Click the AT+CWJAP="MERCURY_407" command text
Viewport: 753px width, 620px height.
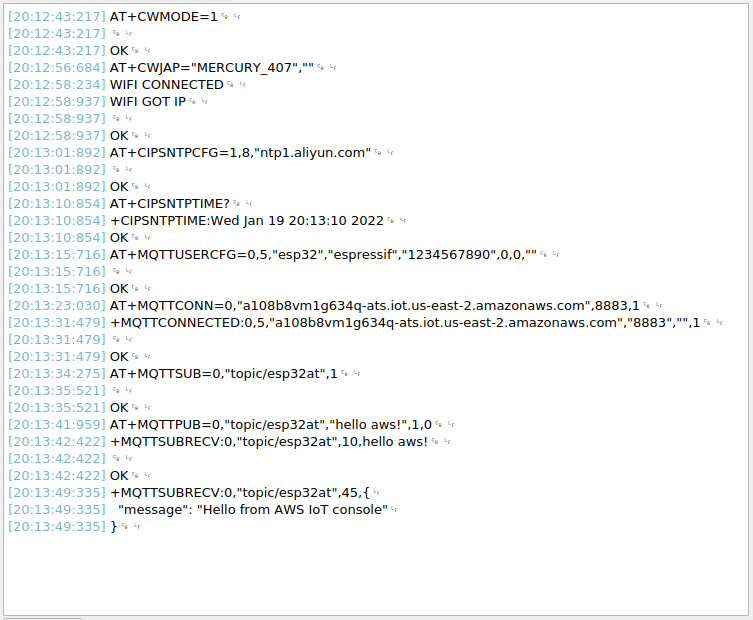point(212,68)
